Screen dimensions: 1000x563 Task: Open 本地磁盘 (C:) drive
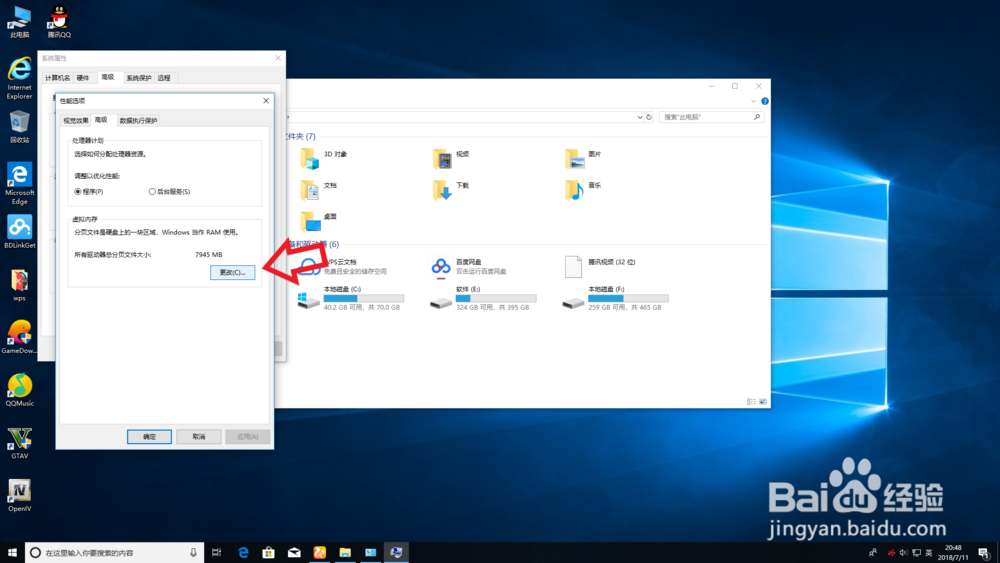pyautogui.click(x=351, y=298)
